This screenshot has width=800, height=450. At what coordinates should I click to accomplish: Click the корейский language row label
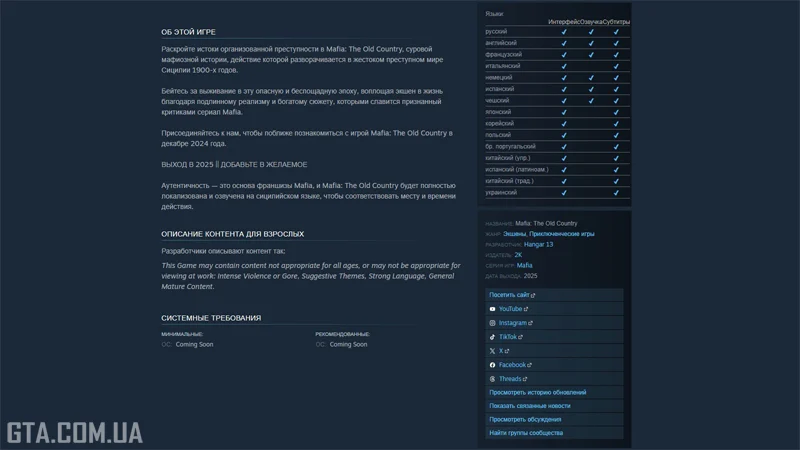coord(499,123)
